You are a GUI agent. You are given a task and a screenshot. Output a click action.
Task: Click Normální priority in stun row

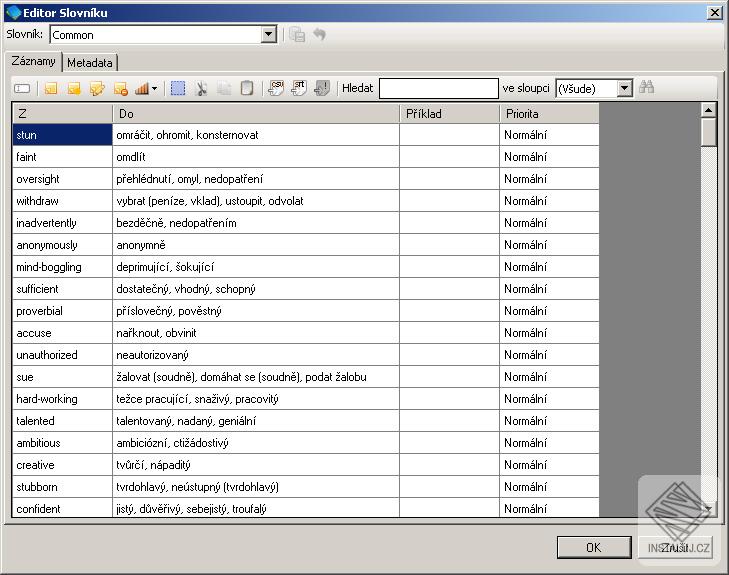pos(549,135)
